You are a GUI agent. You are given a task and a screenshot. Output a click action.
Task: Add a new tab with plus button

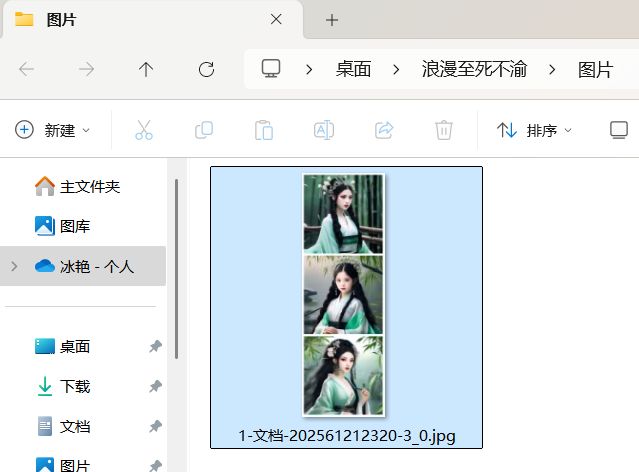pyautogui.click(x=332, y=20)
